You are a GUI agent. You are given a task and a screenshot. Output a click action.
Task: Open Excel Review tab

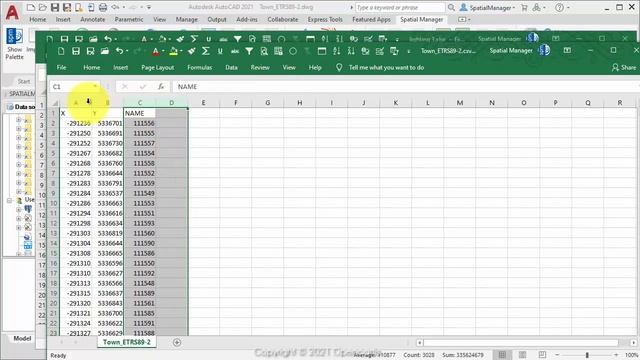[260, 67]
